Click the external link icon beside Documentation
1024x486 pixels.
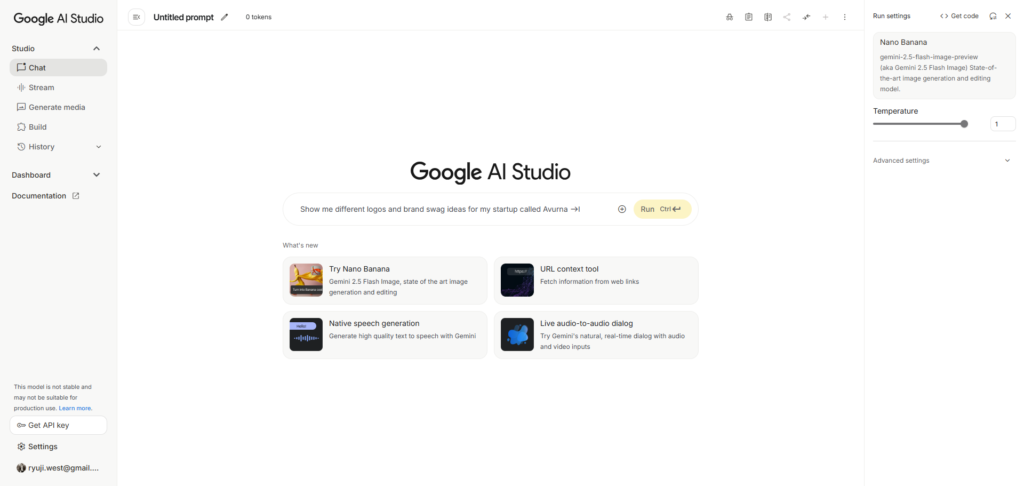tap(76, 195)
